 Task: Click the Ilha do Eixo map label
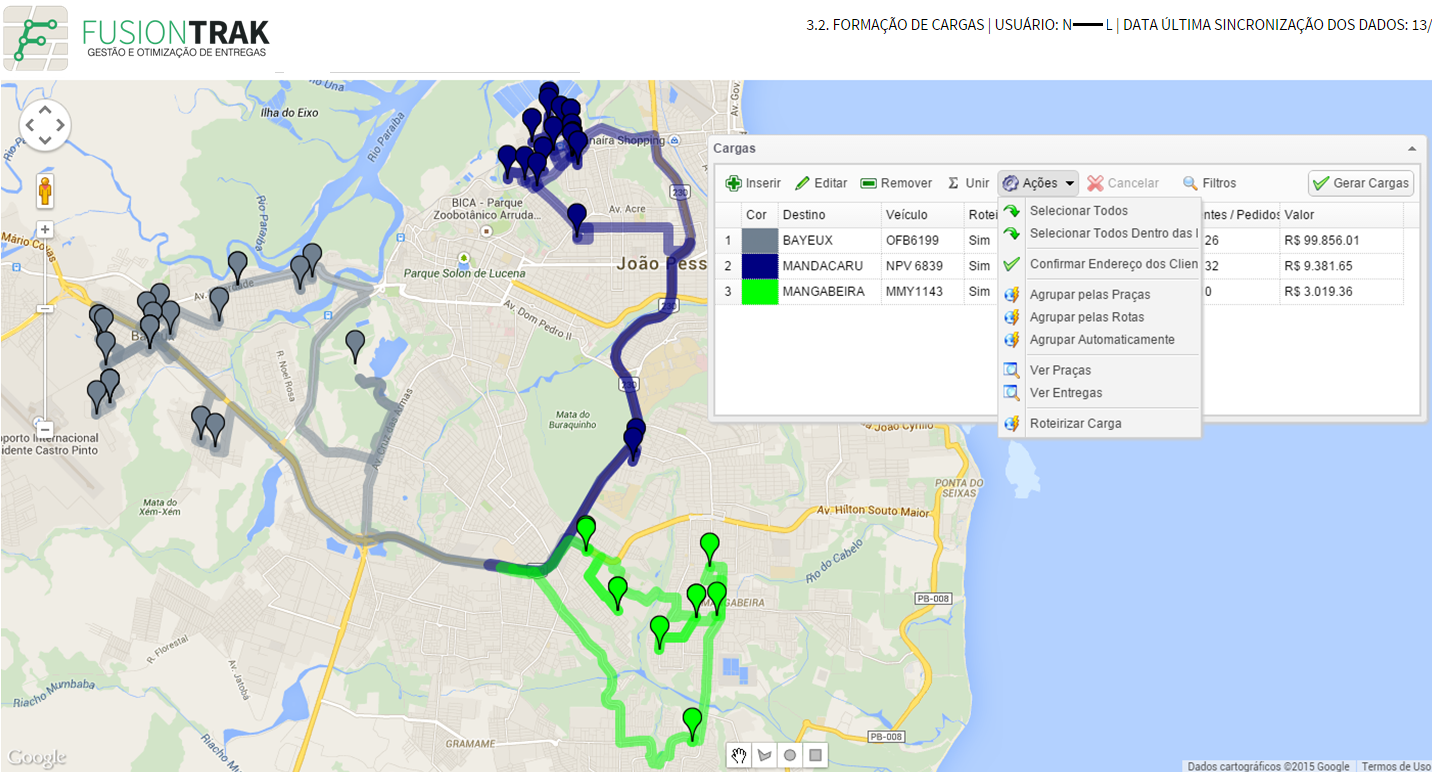(x=289, y=113)
